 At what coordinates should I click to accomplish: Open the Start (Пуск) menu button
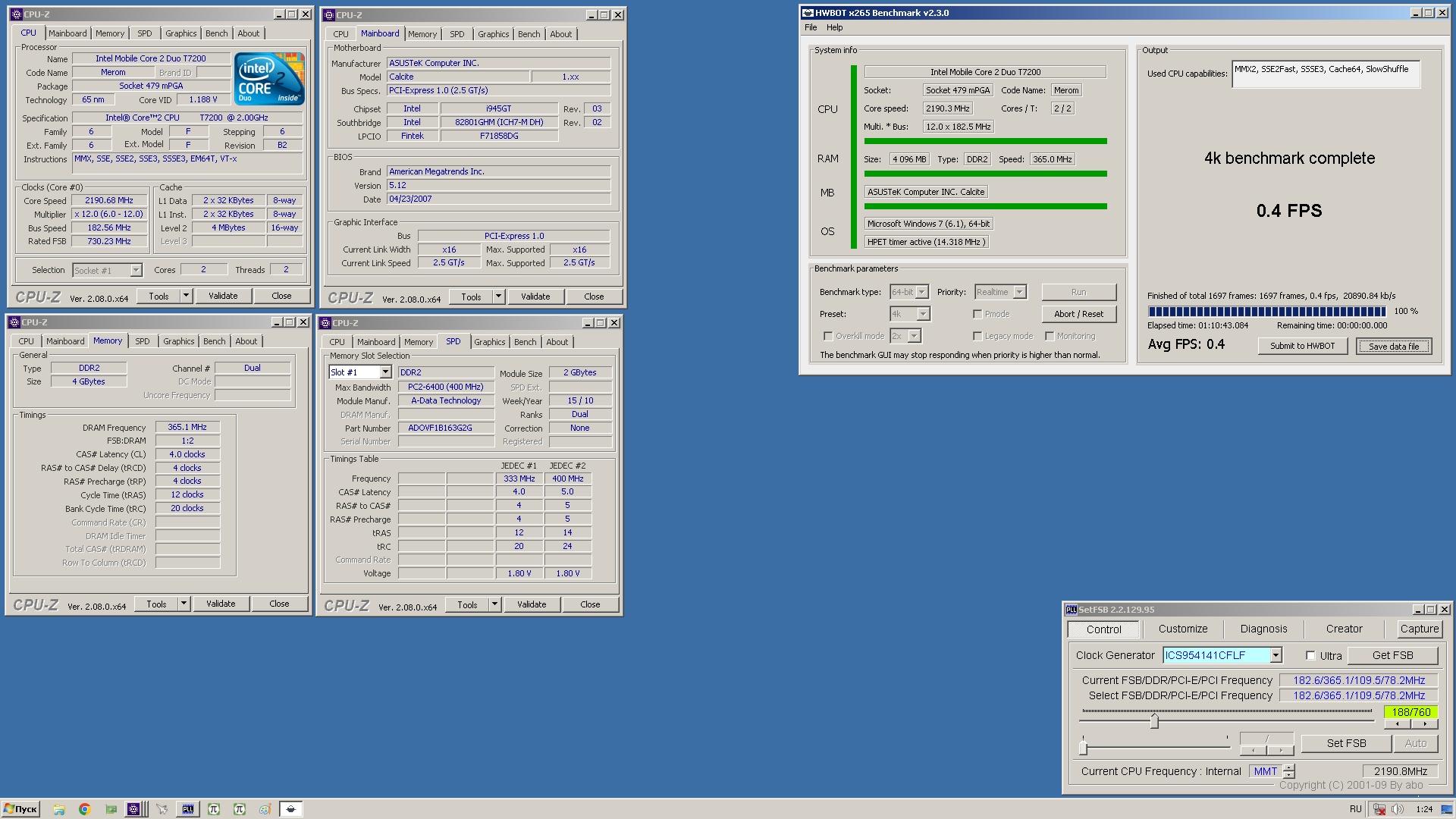pyautogui.click(x=20, y=809)
